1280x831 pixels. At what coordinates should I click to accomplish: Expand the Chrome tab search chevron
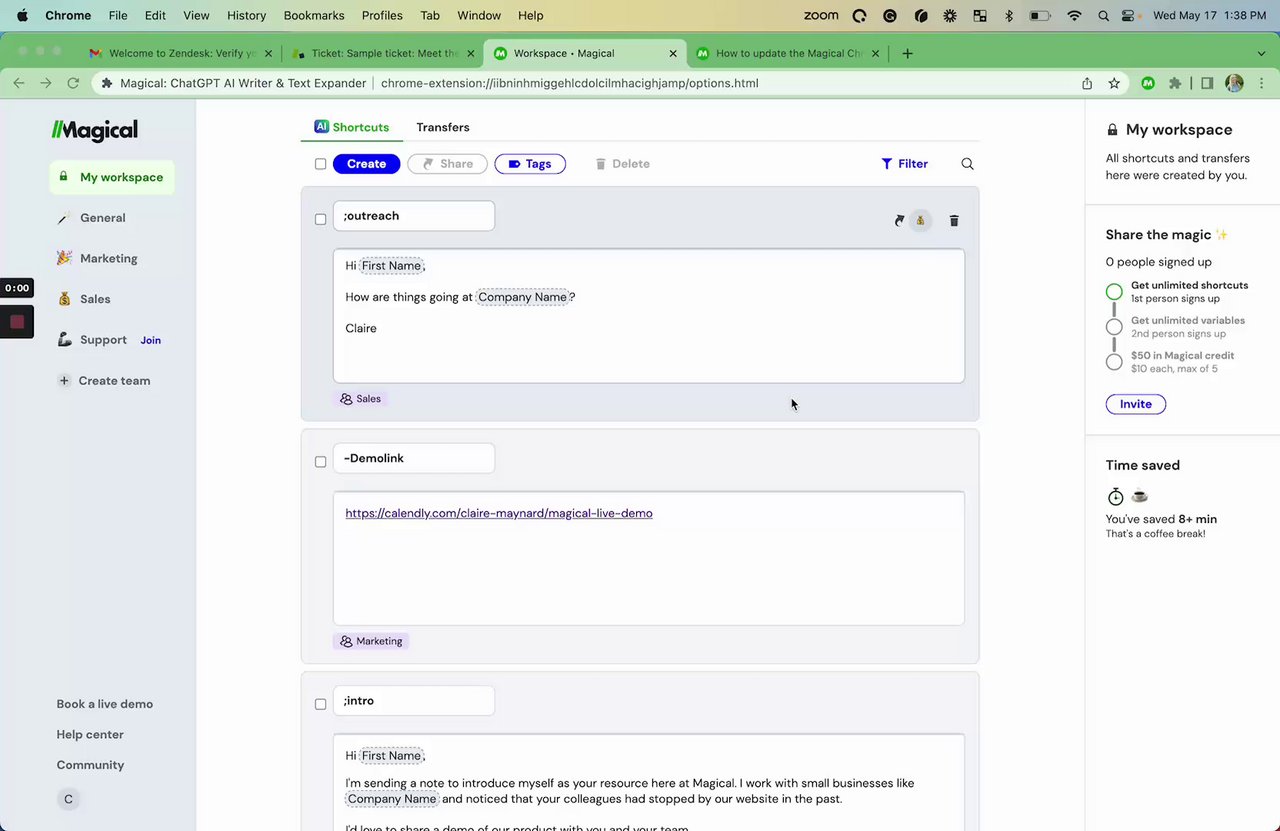pyautogui.click(x=1261, y=53)
